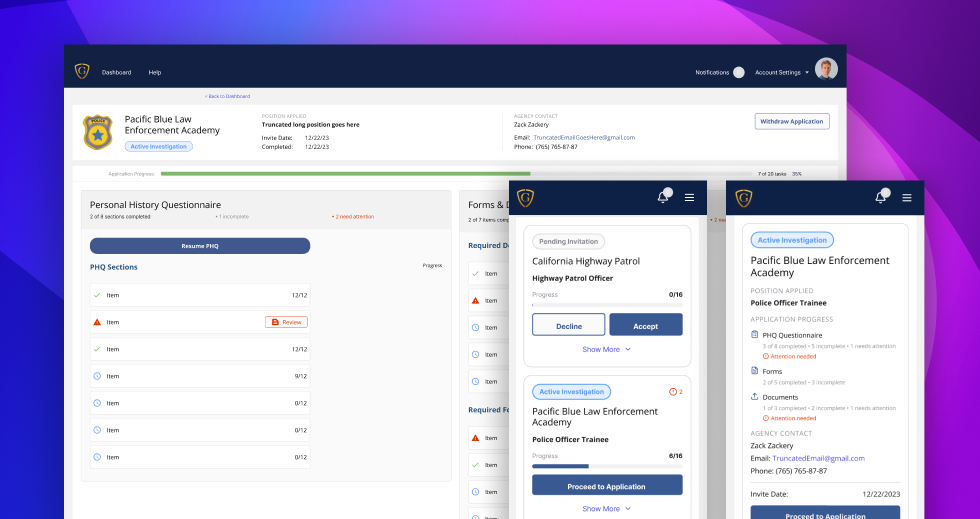
Task: Click logo on the mobile application detail screen
Action: 744,198
